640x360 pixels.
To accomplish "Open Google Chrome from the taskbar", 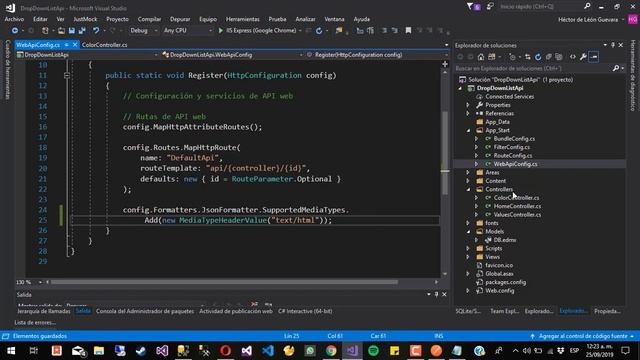I will (331, 351).
